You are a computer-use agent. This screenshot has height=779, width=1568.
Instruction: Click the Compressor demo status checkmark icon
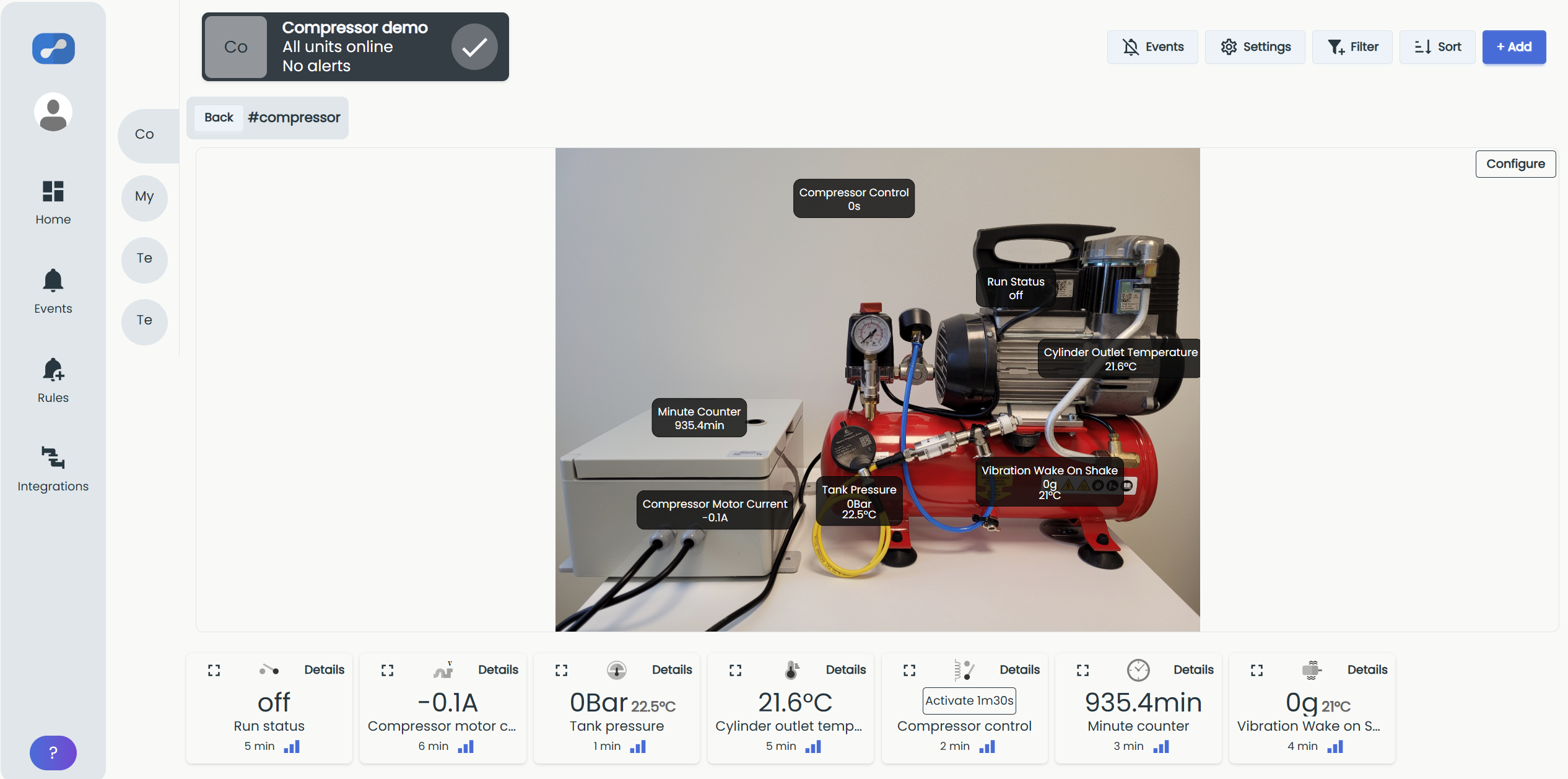[x=474, y=47]
